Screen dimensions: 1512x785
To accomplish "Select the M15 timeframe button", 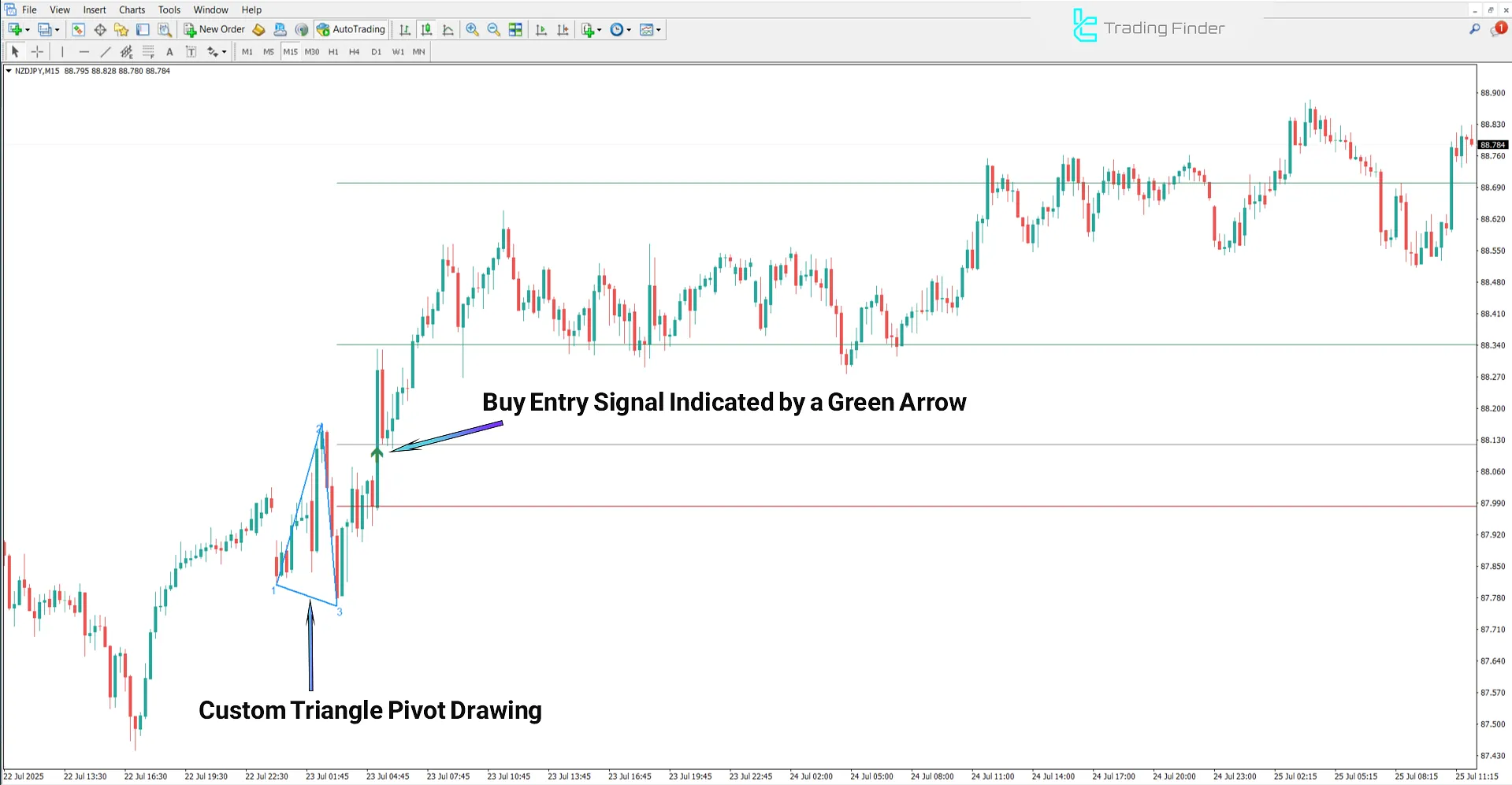I will pos(291,52).
